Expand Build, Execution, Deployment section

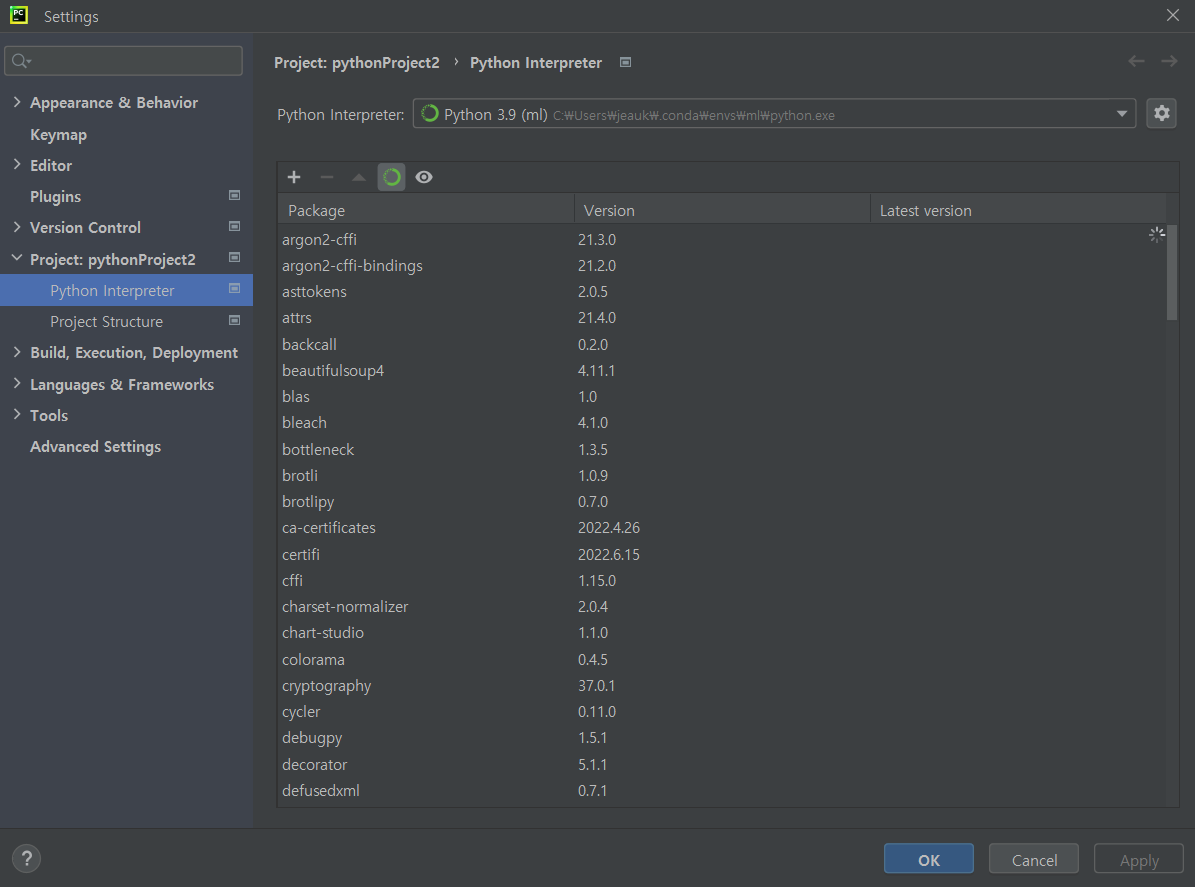pyautogui.click(x=17, y=352)
